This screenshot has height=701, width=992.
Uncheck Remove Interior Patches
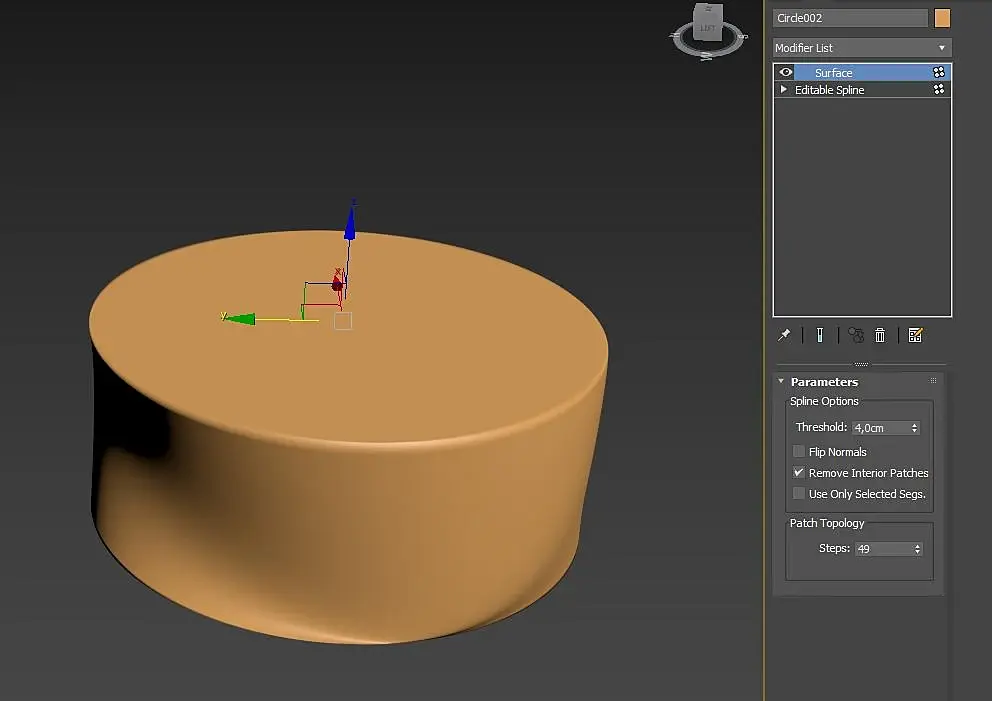point(799,473)
